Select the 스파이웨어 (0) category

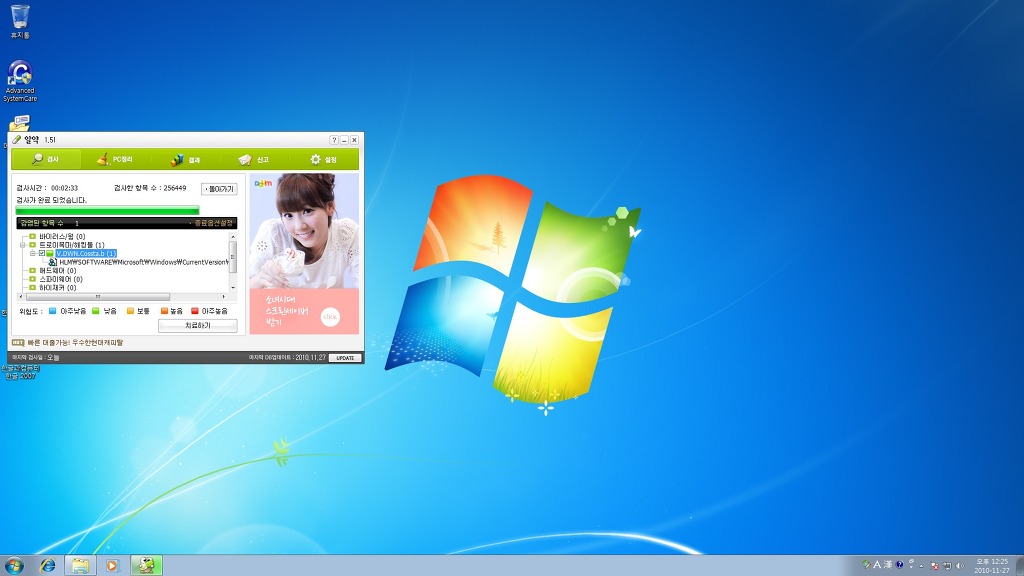pos(61,279)
